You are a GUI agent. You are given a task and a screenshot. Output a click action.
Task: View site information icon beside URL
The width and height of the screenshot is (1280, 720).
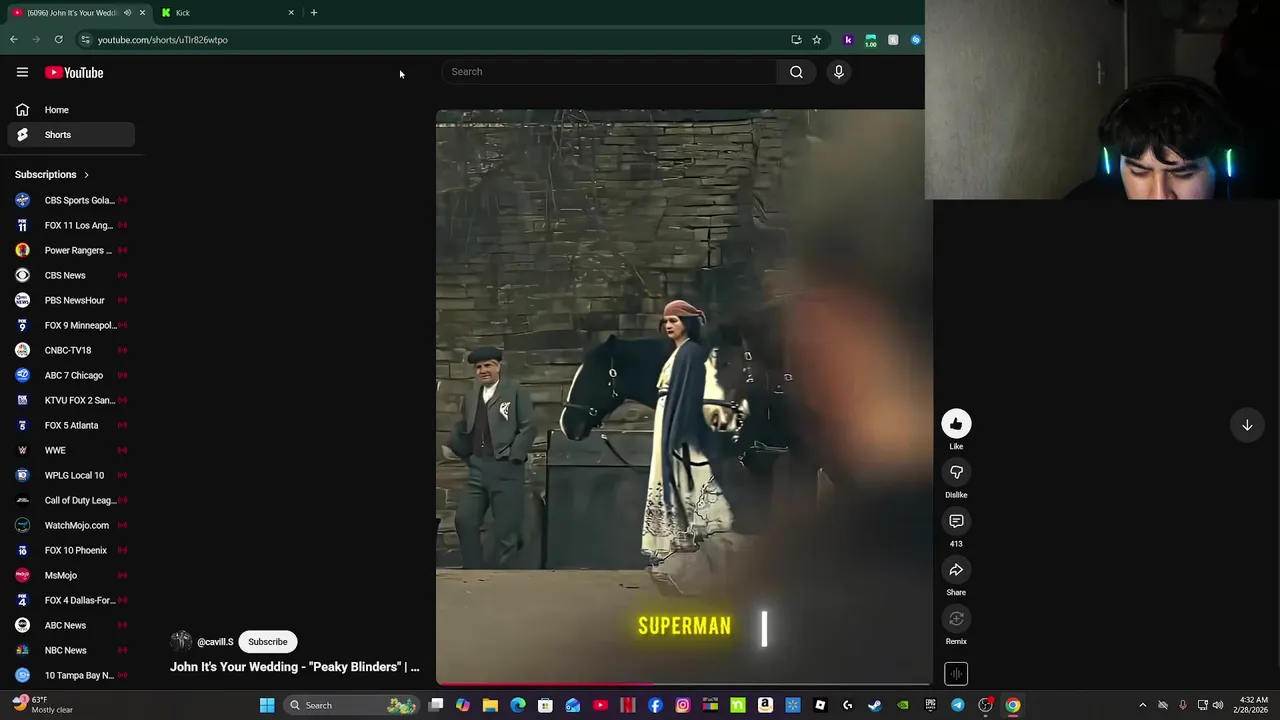coord(86,40)
